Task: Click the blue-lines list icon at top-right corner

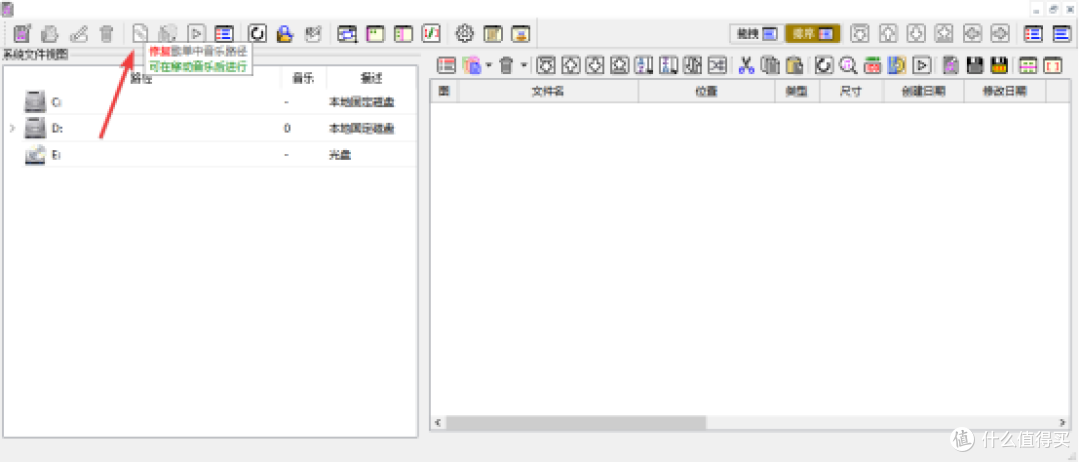Action: coord(1061,32)
